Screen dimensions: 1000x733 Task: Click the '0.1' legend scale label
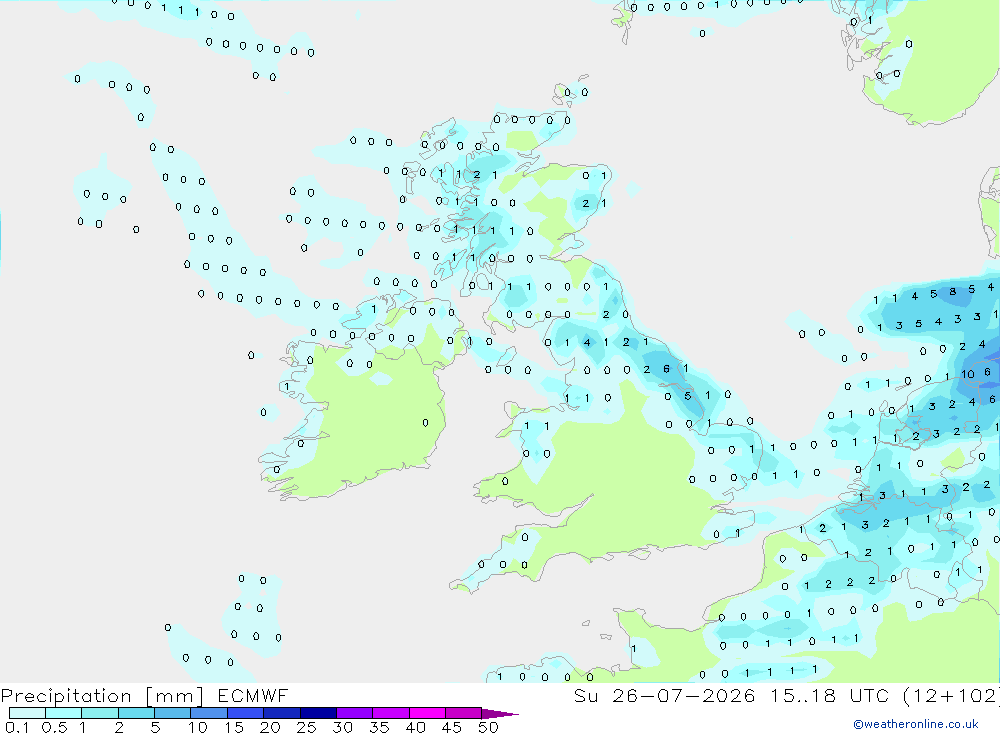click(x=17, y=727)
